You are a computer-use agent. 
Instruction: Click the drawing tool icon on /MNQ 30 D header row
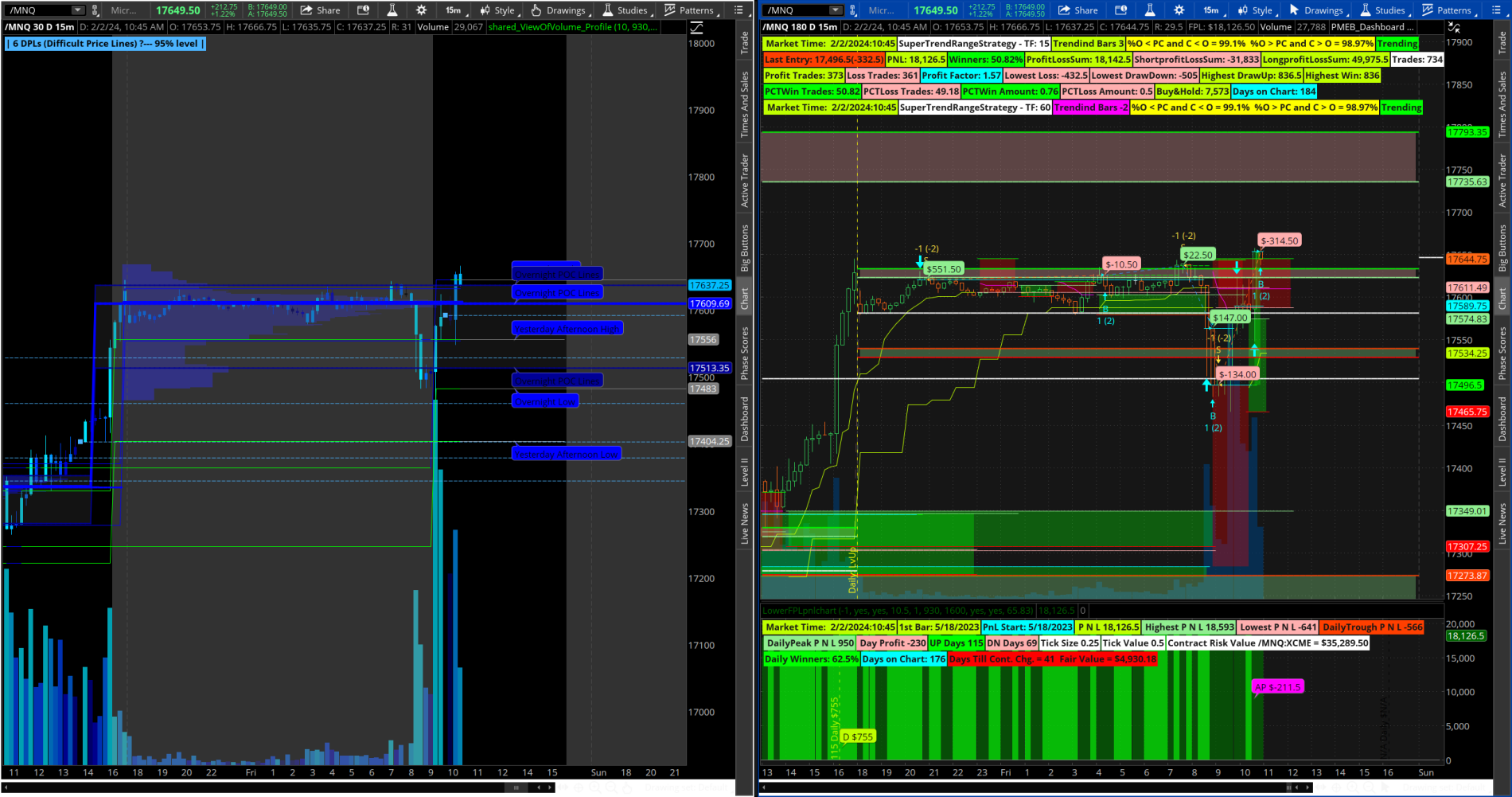pyautogui.click(x=696, y=28)
